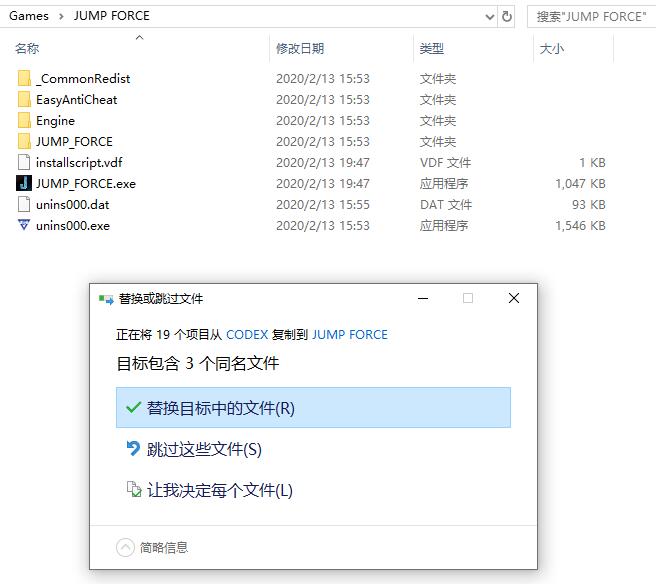Click the JUMP_FORCE folder icon

tap(24, 141)
